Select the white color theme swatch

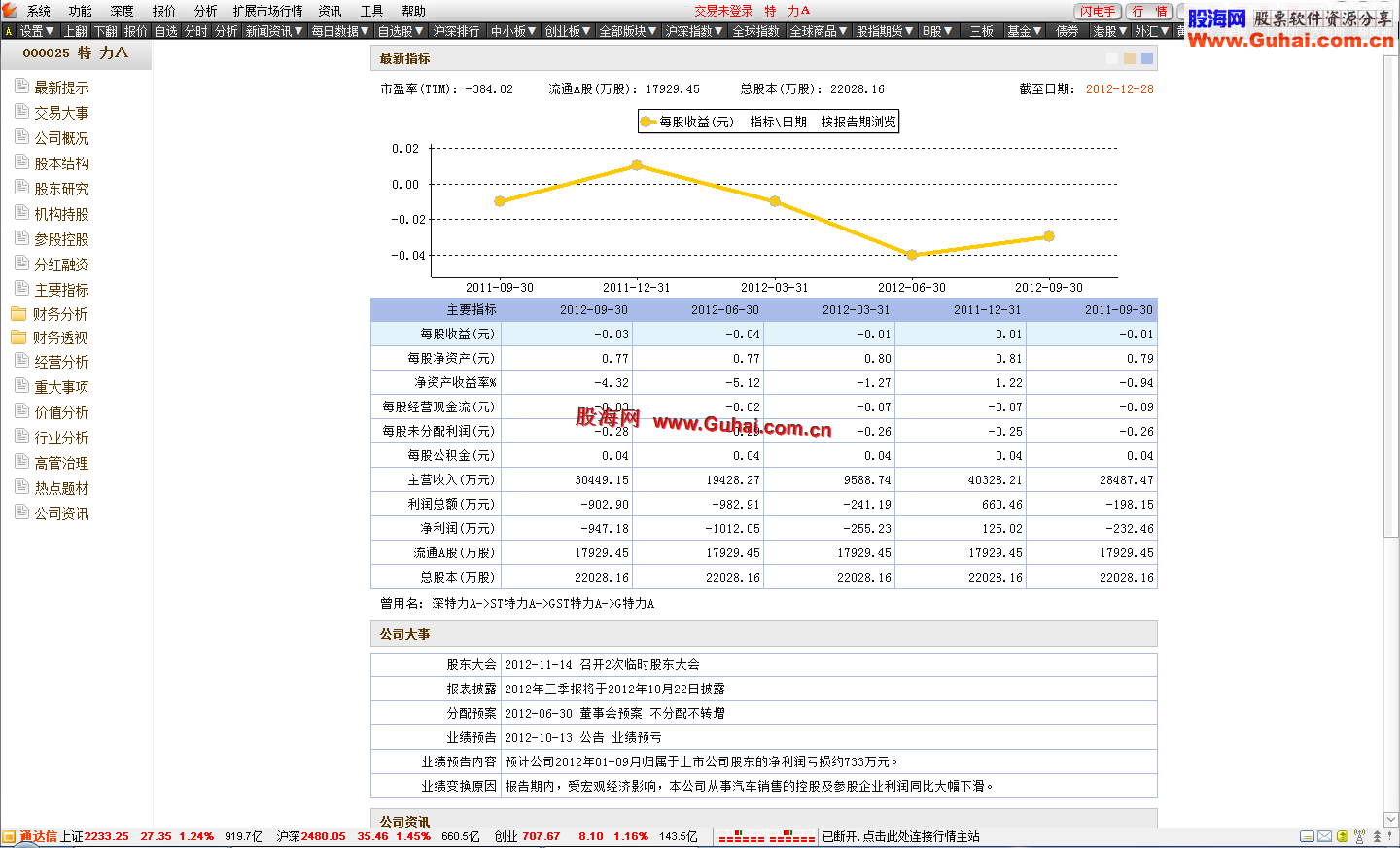pyautogui.click(x=1112, y=58)
